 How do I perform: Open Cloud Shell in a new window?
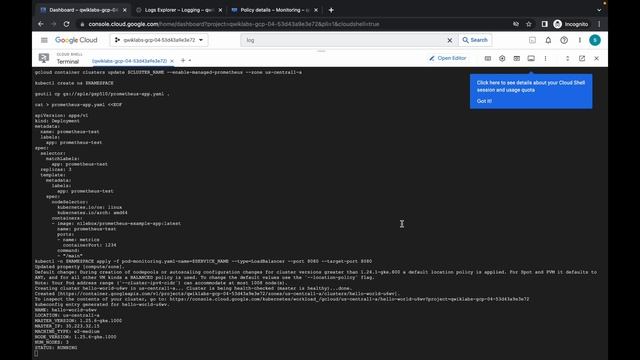[x=582, y=58]
